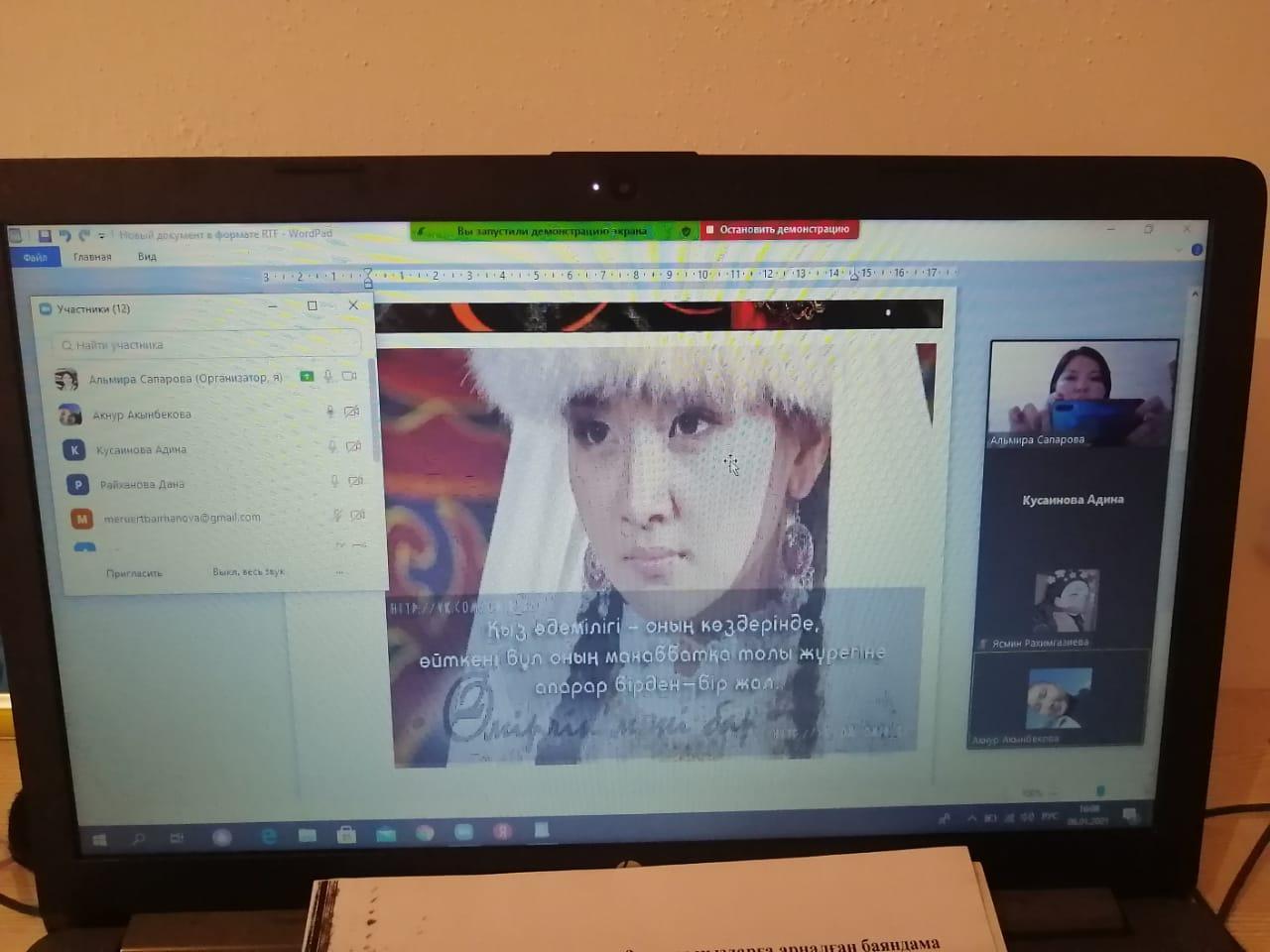Toggle camera icon of meruertbairhanova@gmail.com
1270x952 pixels.
[359, 516]
